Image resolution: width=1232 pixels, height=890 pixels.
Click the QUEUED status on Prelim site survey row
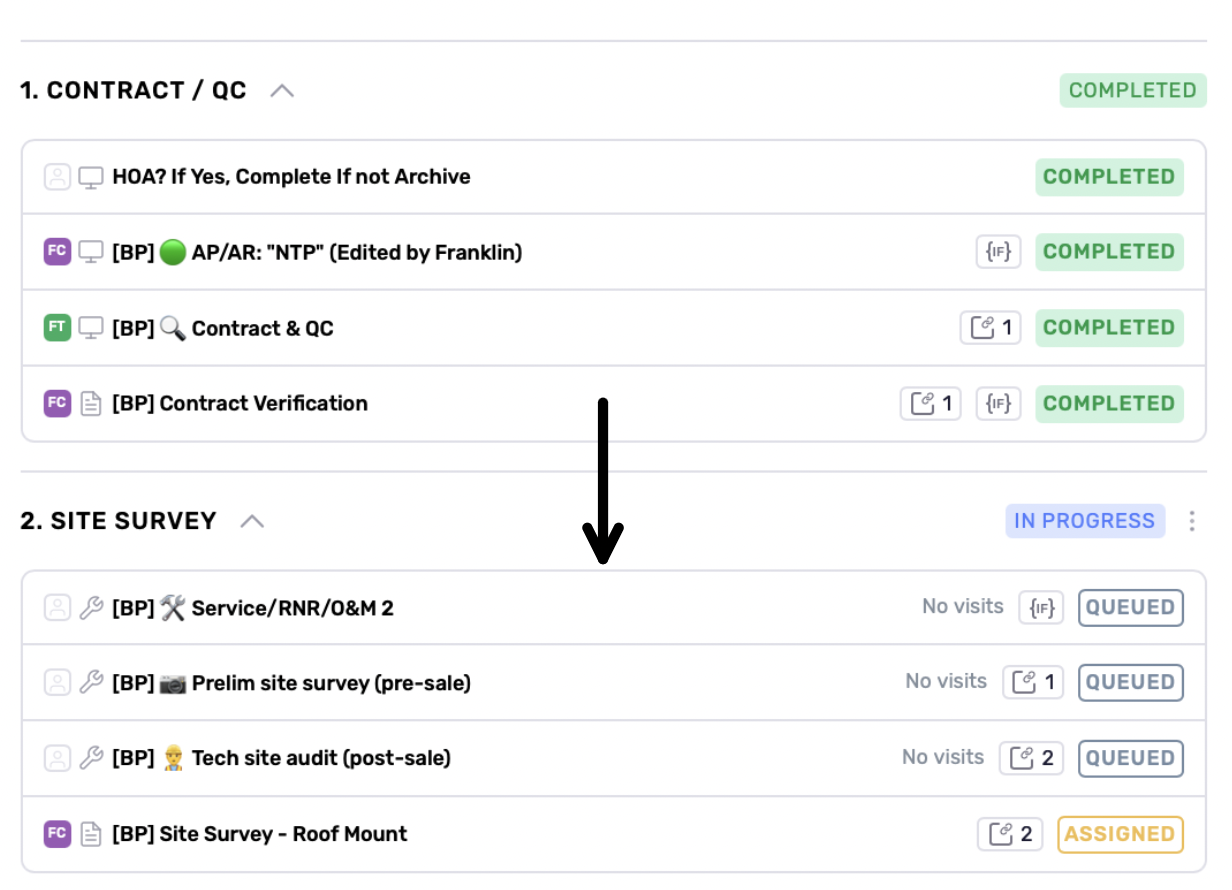click(x=1130, y=682)
